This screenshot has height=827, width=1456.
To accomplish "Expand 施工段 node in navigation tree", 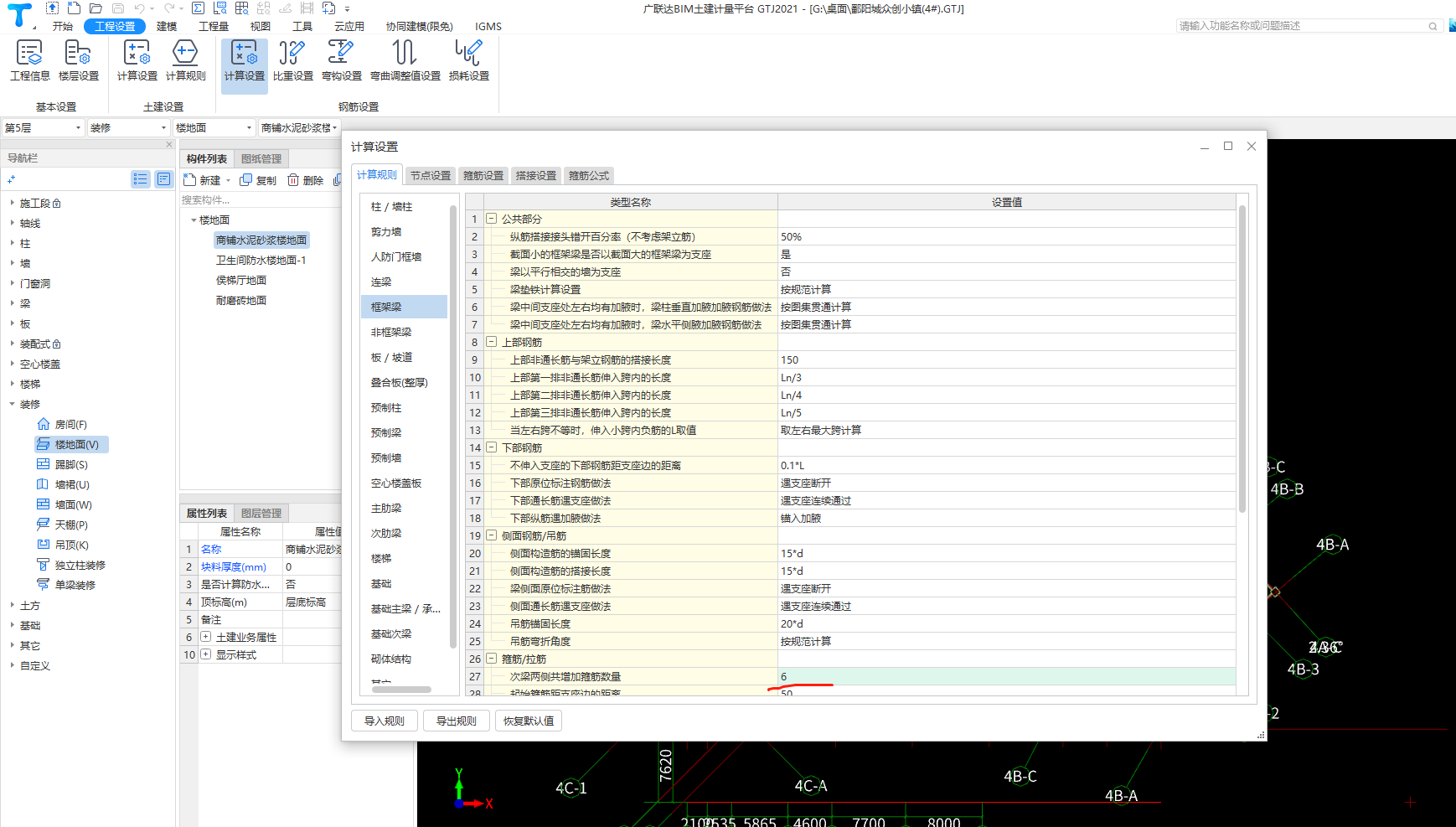I will [x=12, y=203].
